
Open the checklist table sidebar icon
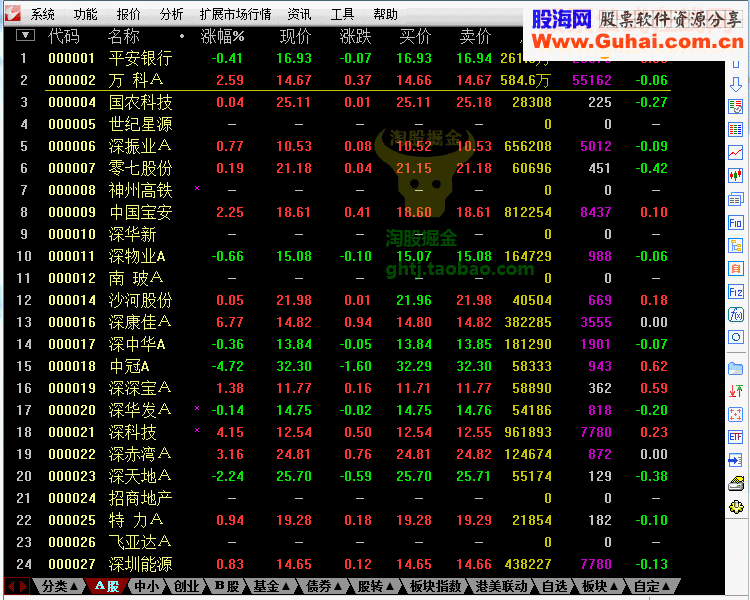pos(736,107)
